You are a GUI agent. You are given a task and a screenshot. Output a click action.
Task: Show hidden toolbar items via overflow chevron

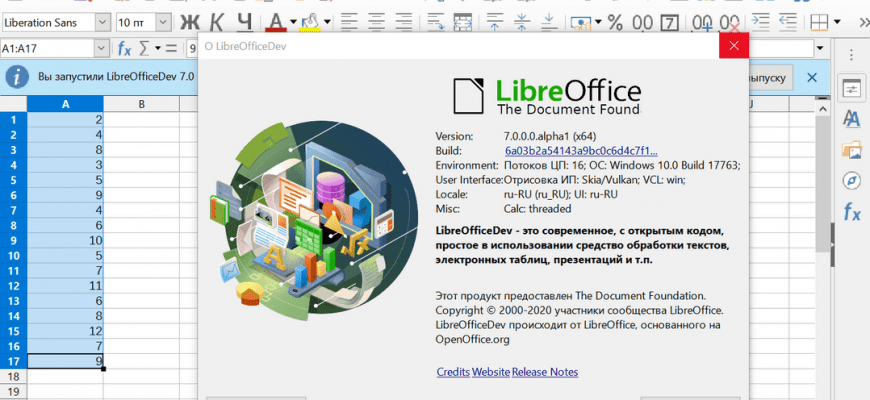(x=863, y=22)
